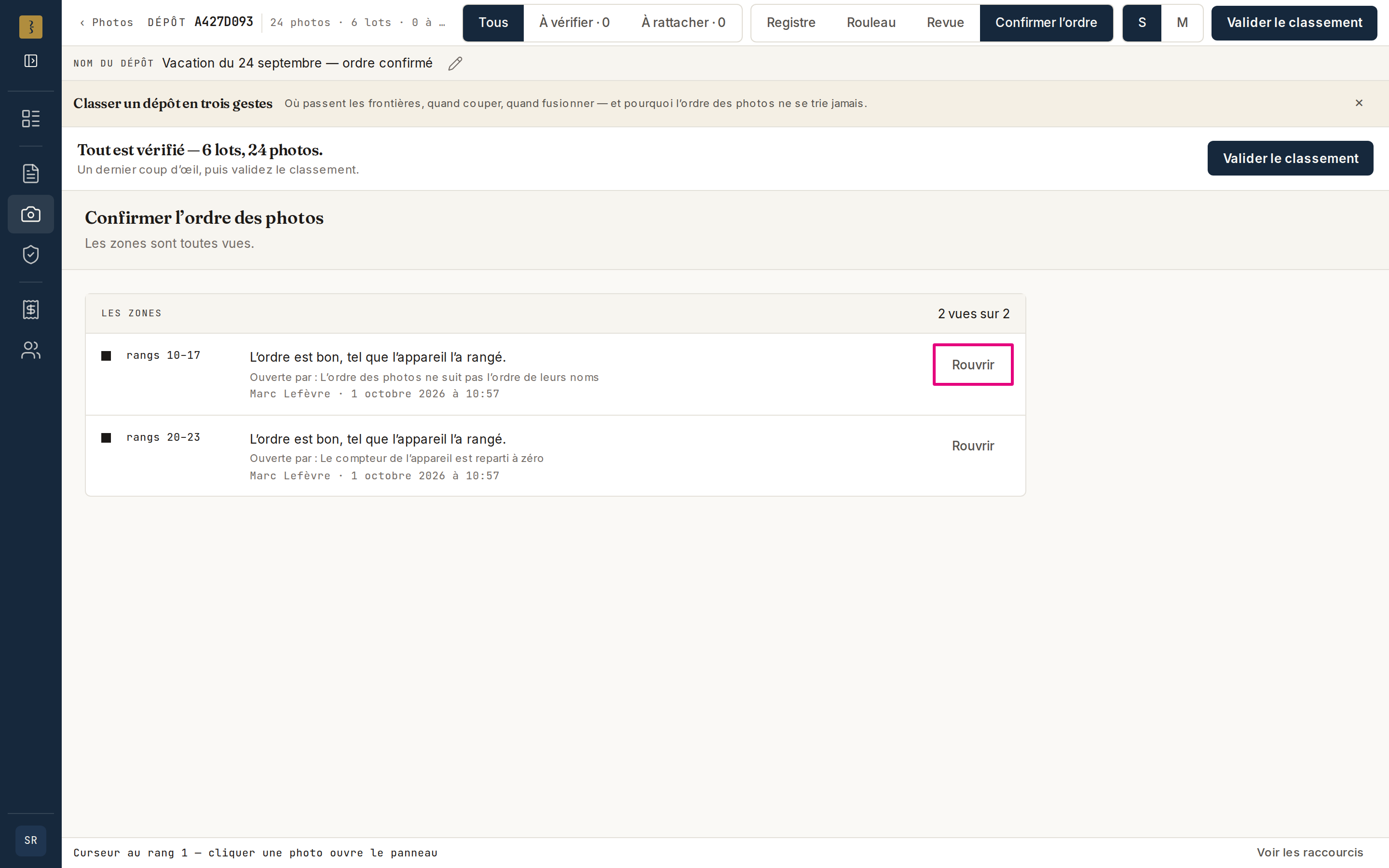Viewport: 1389px width, 868px height.
Task: Rouvrir the rangs 20-23 zone
Action: 972,446
